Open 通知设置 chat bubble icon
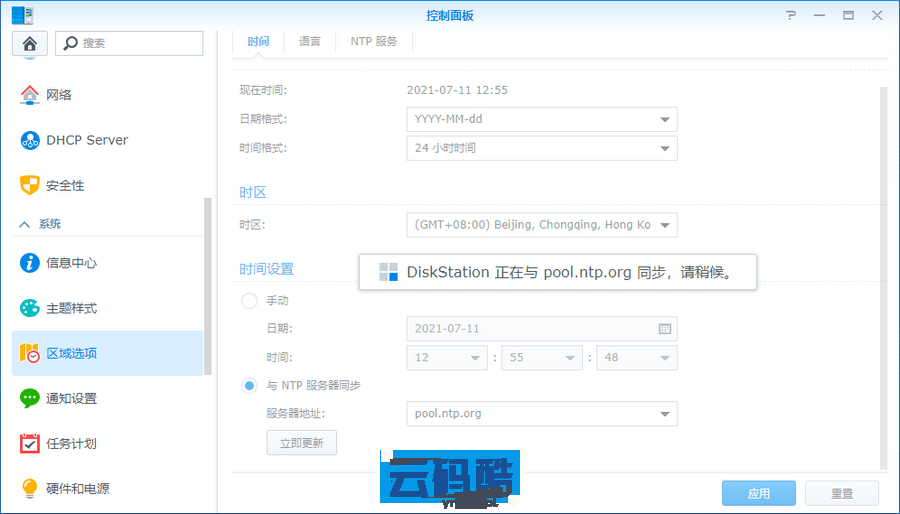This screenshot has width=900, height=514. click(x=30, y=398)
